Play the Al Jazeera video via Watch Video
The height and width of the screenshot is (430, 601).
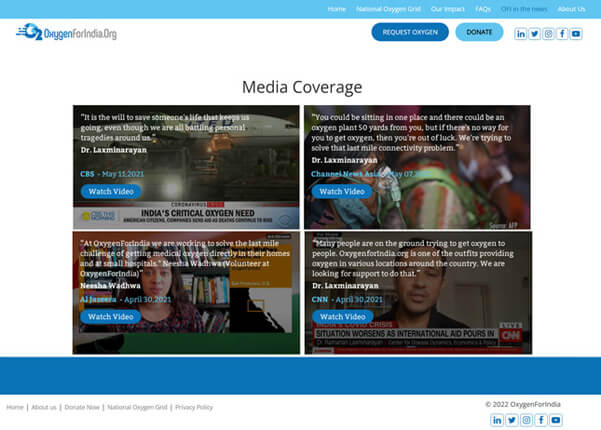111,317
